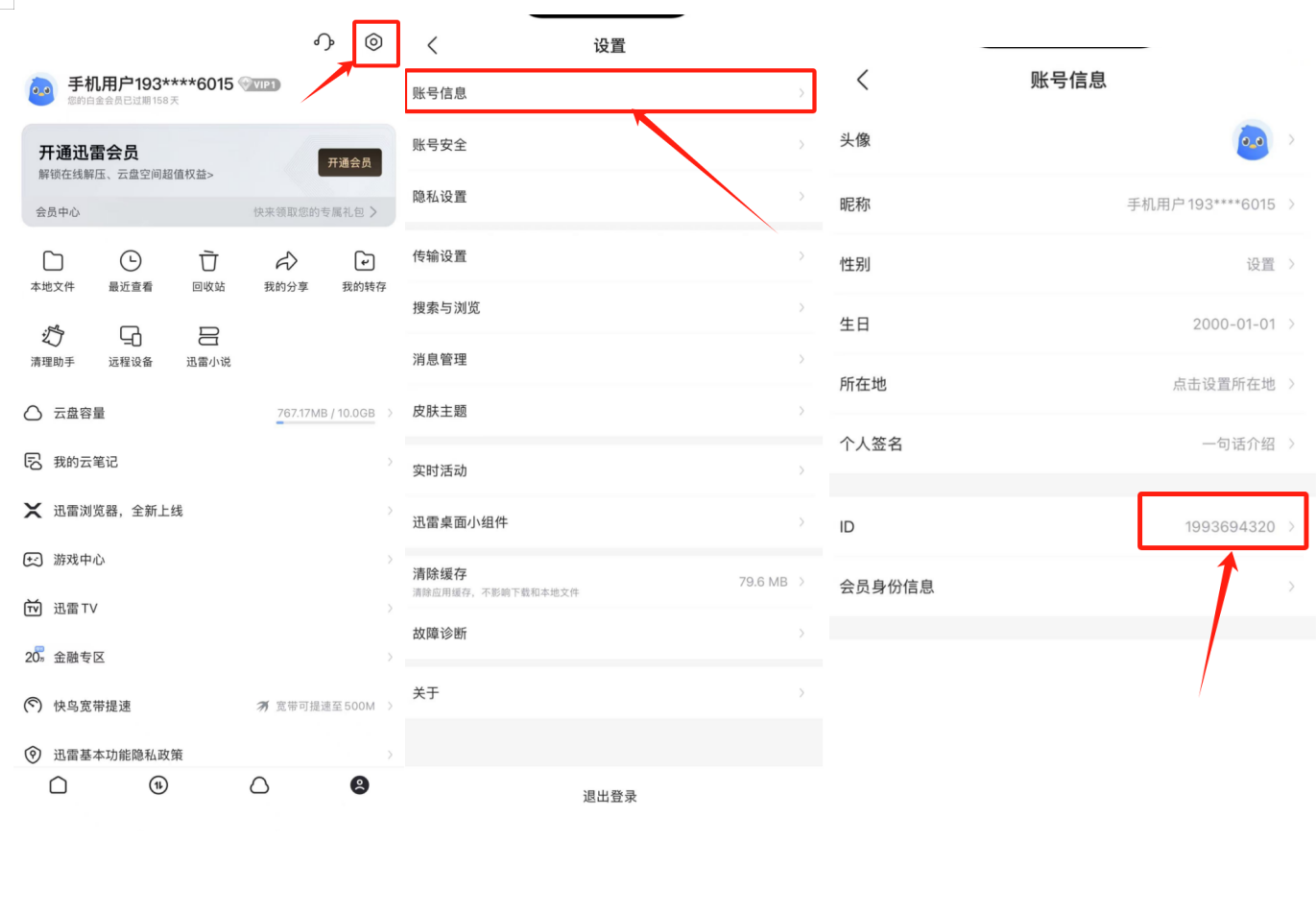The width and height of the screenshot is (1316, 913).
Task: Expand the 清除缓存 clear cache row
Action: point(609,582)
